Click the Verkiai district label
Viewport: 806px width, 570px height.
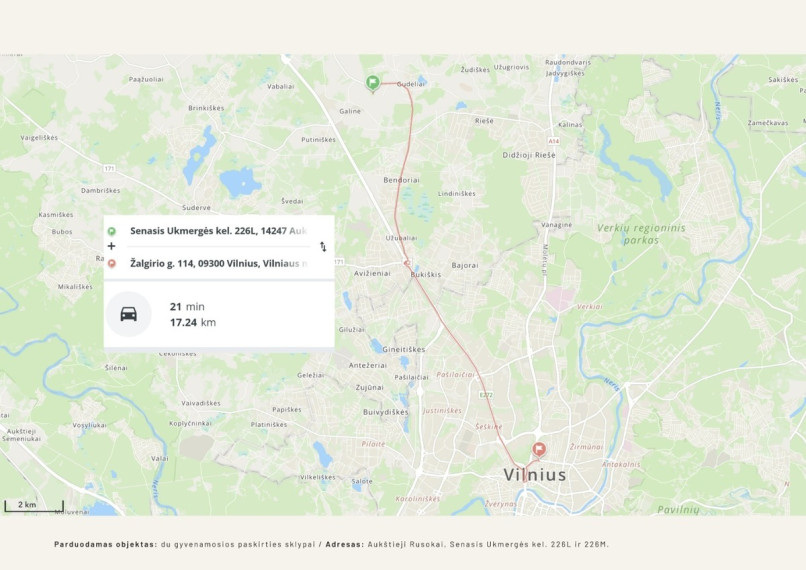[x=589, y=306]
